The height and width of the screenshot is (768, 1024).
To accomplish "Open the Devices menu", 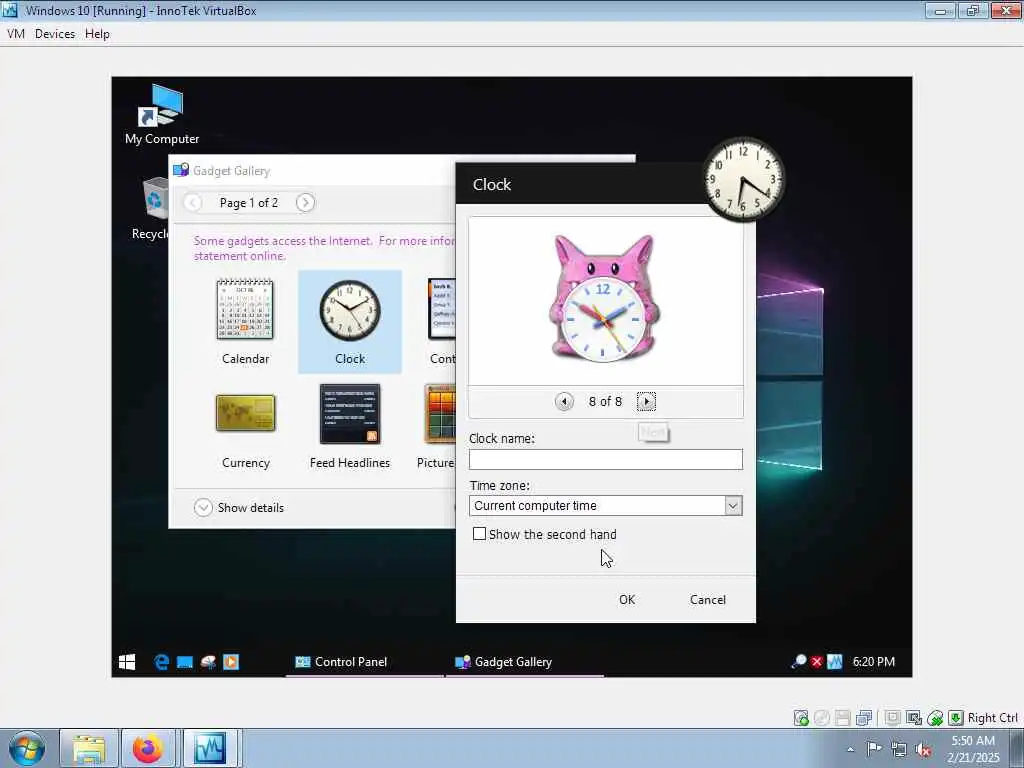I will [55, 34].
